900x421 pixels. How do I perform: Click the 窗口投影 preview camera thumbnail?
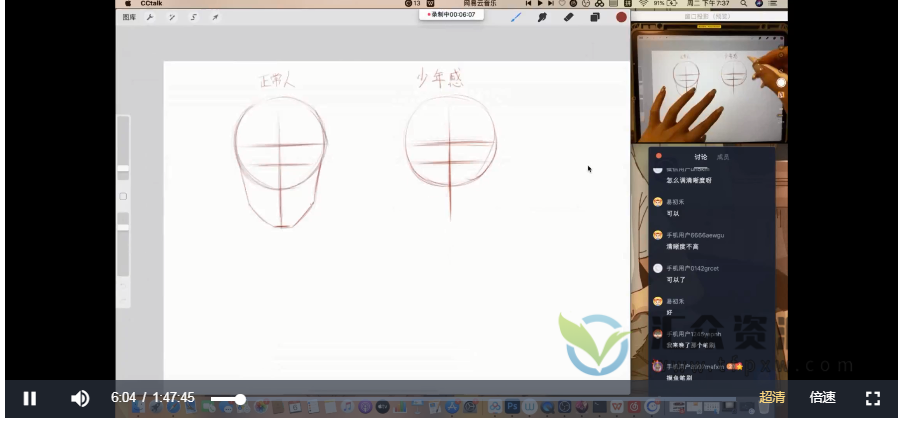(709, 83)
